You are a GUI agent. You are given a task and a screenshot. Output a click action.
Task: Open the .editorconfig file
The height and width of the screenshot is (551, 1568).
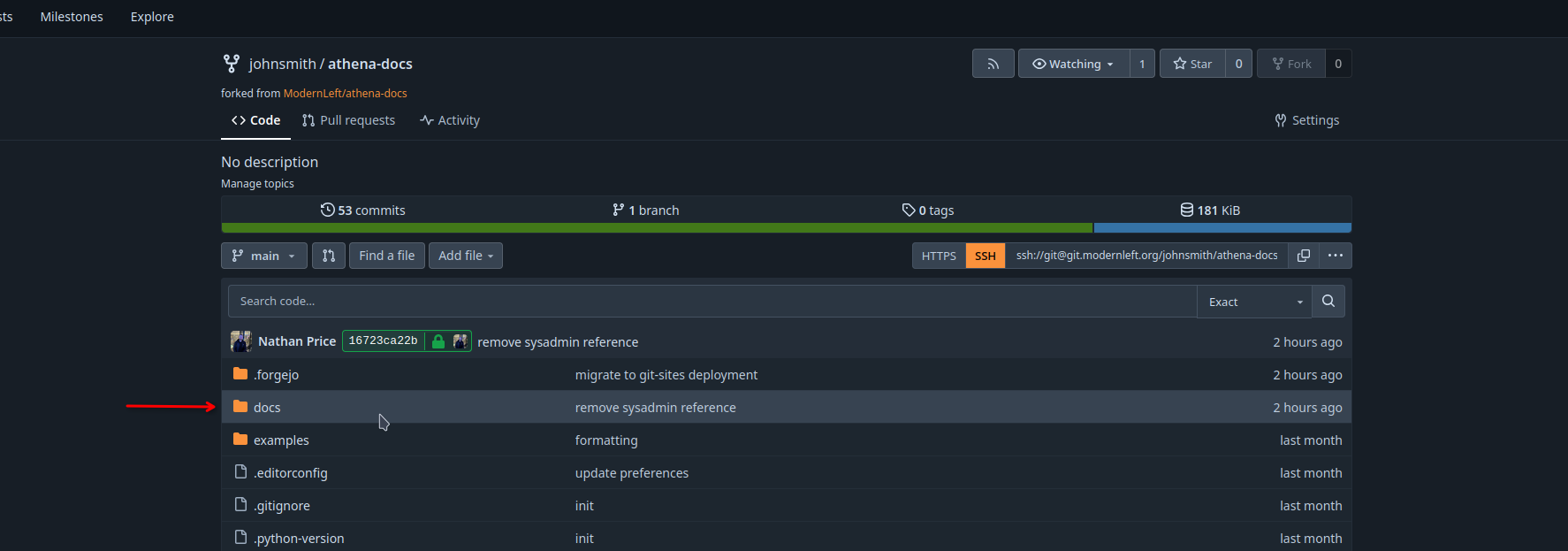click(x=290, y=473)
